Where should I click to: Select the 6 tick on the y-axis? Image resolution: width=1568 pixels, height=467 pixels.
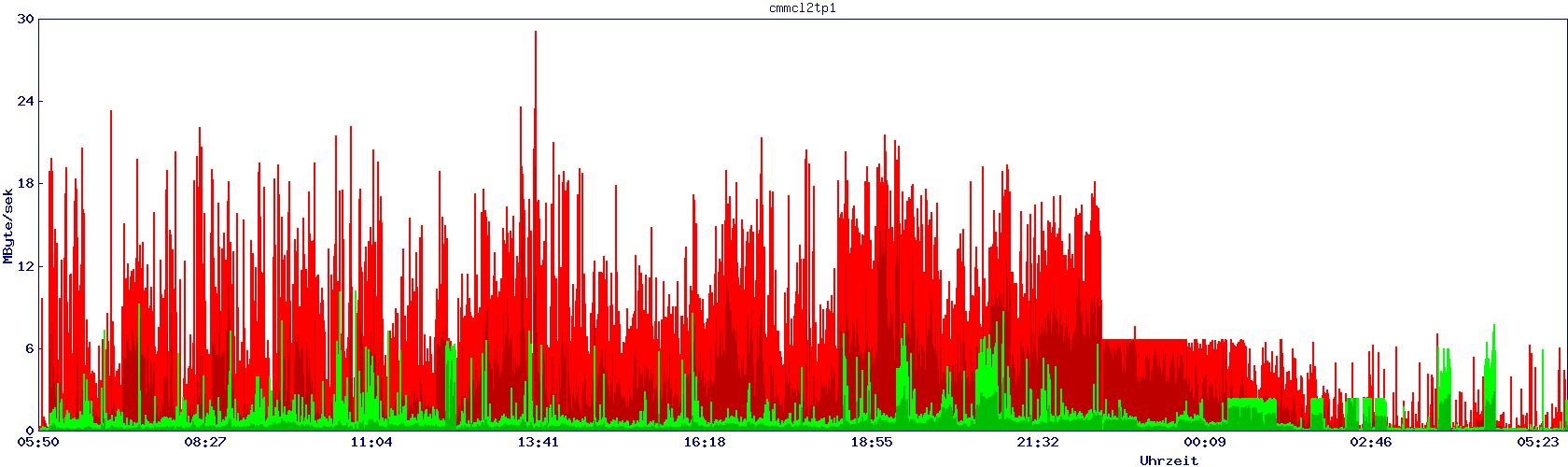click(x=30, y=347)
